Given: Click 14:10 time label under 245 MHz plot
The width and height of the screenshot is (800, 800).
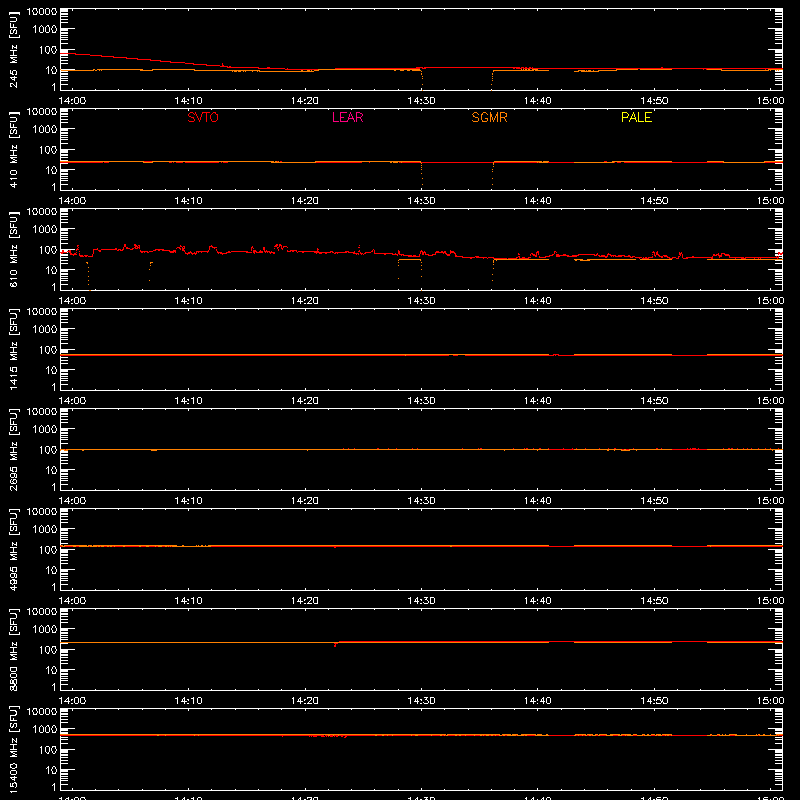Looking at the screenshot, I should point(188,101).
